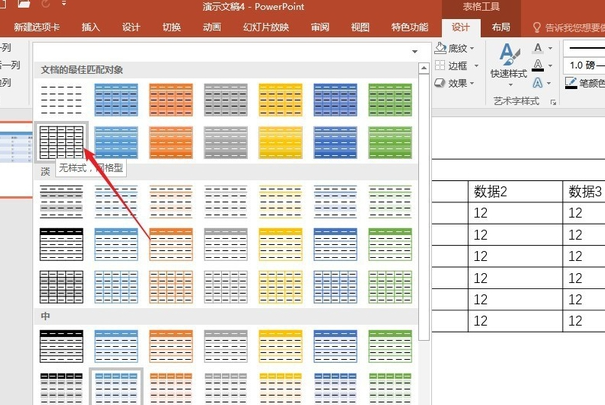Choose light blue grid table style
The width and height of the screenshot is (605, 405).
click(x=116, y=287)
